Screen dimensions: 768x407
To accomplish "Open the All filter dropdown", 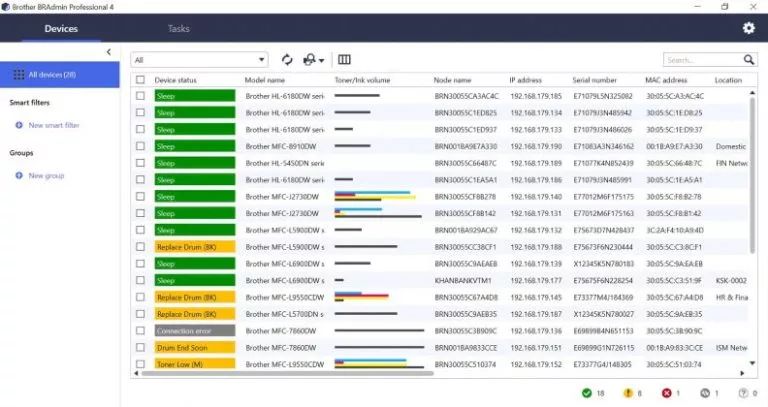I will 200,60.
